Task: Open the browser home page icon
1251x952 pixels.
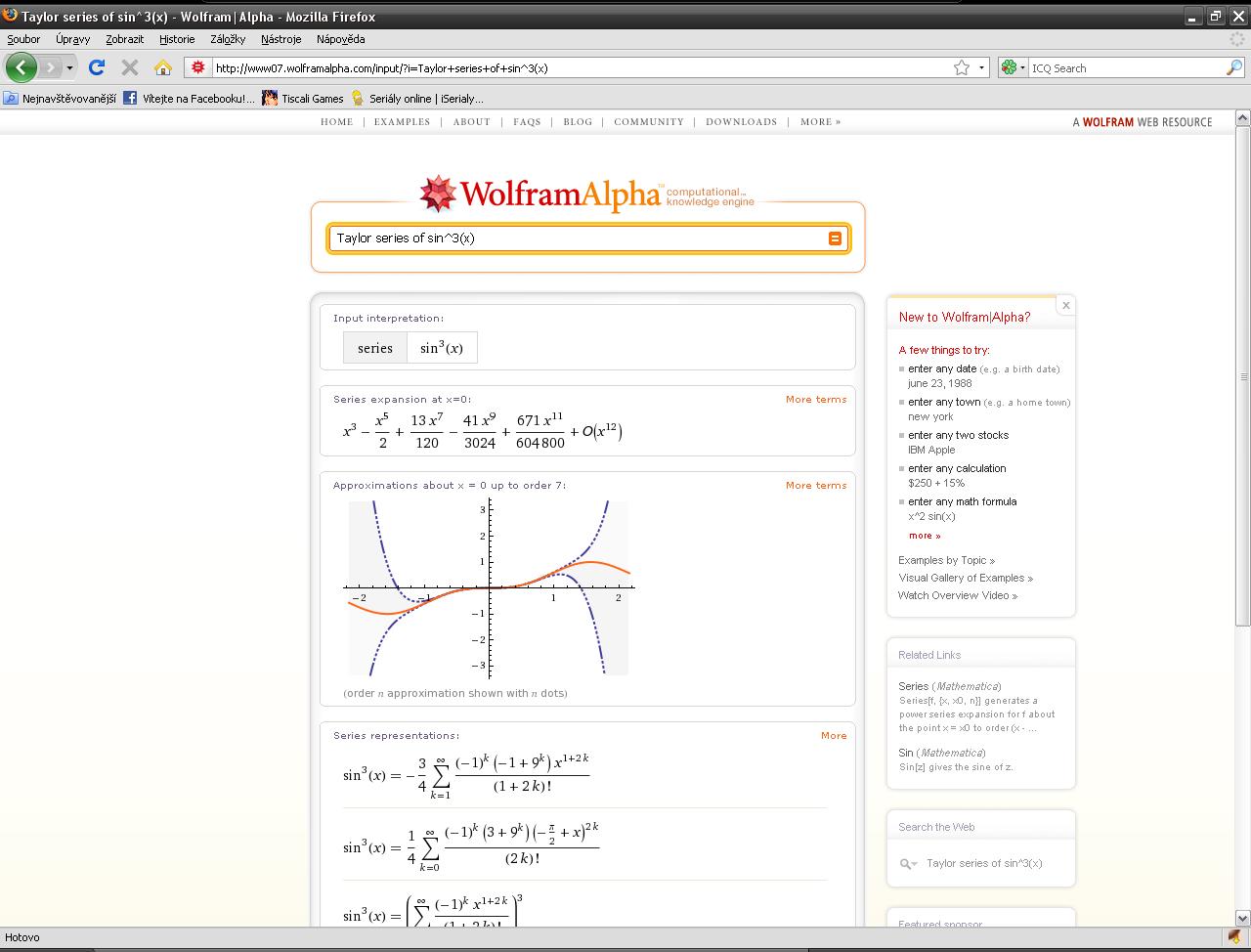Action: [163, 67]
